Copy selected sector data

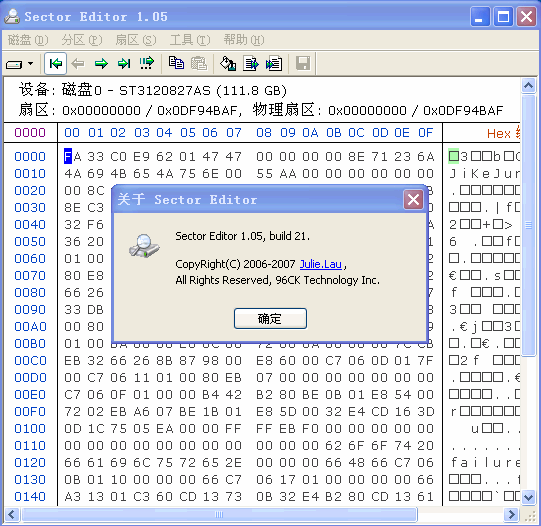176,63
